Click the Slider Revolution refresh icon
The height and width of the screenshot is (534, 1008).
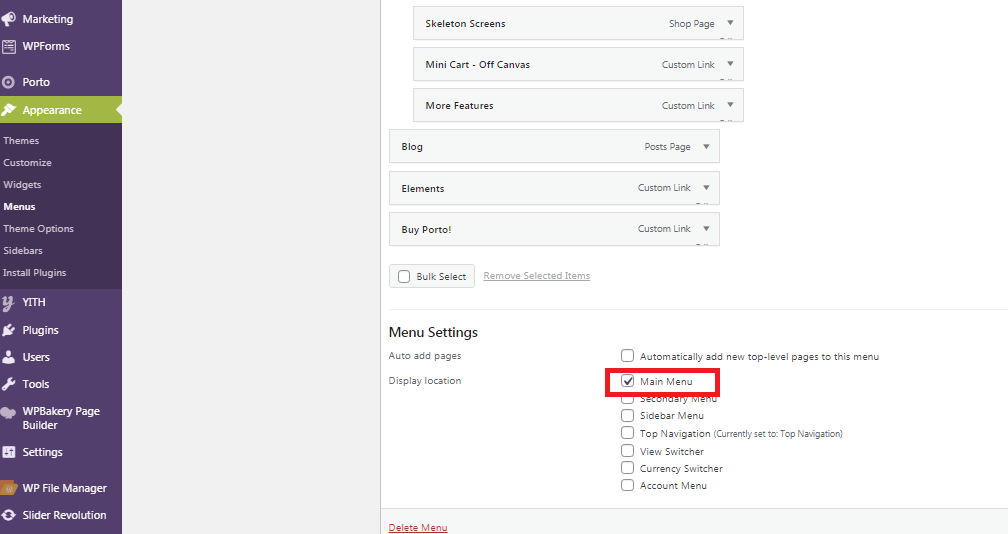pos(8,515)
